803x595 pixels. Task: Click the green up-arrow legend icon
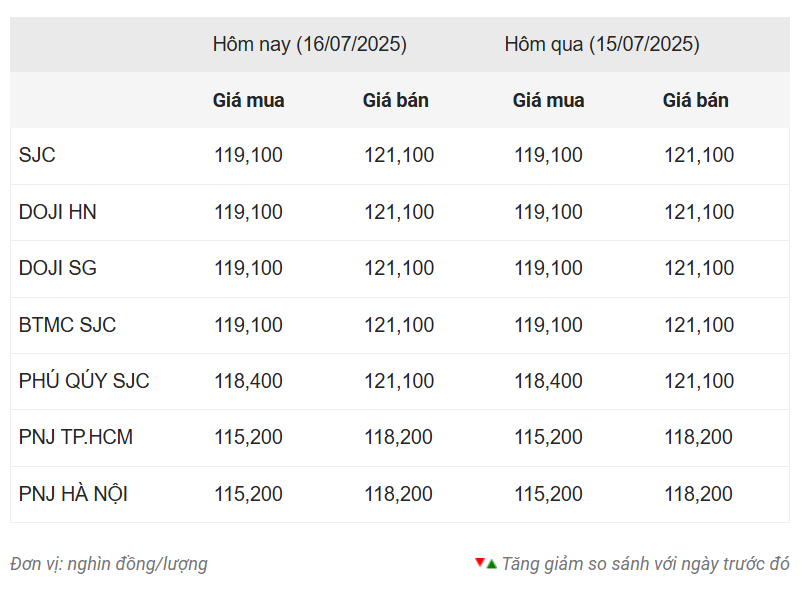(492, 564)
